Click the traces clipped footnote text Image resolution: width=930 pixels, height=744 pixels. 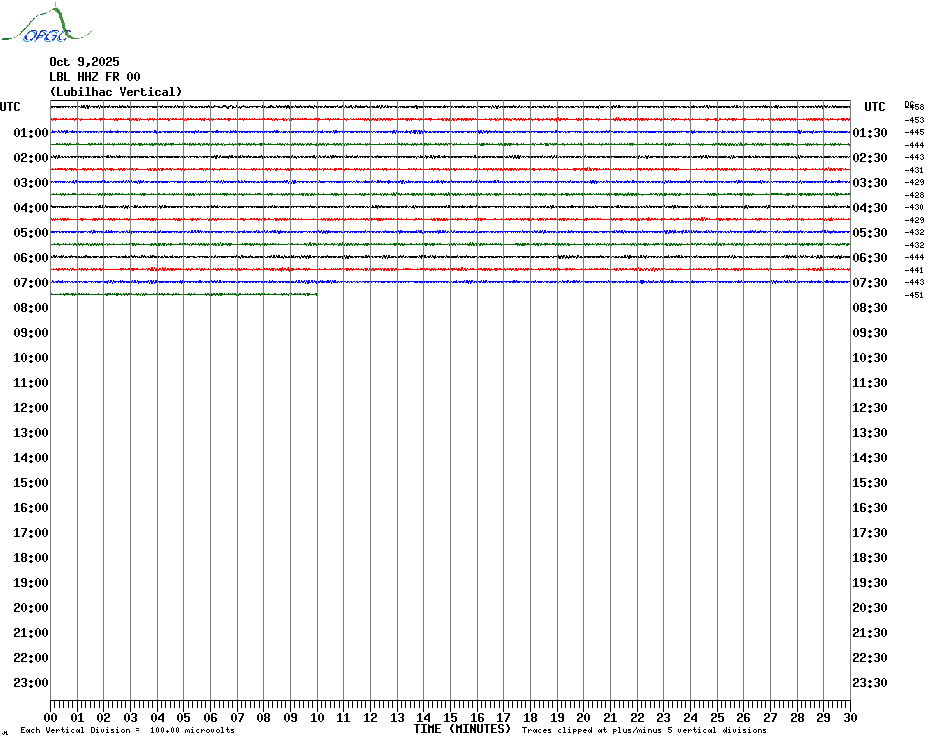(644, 730)
